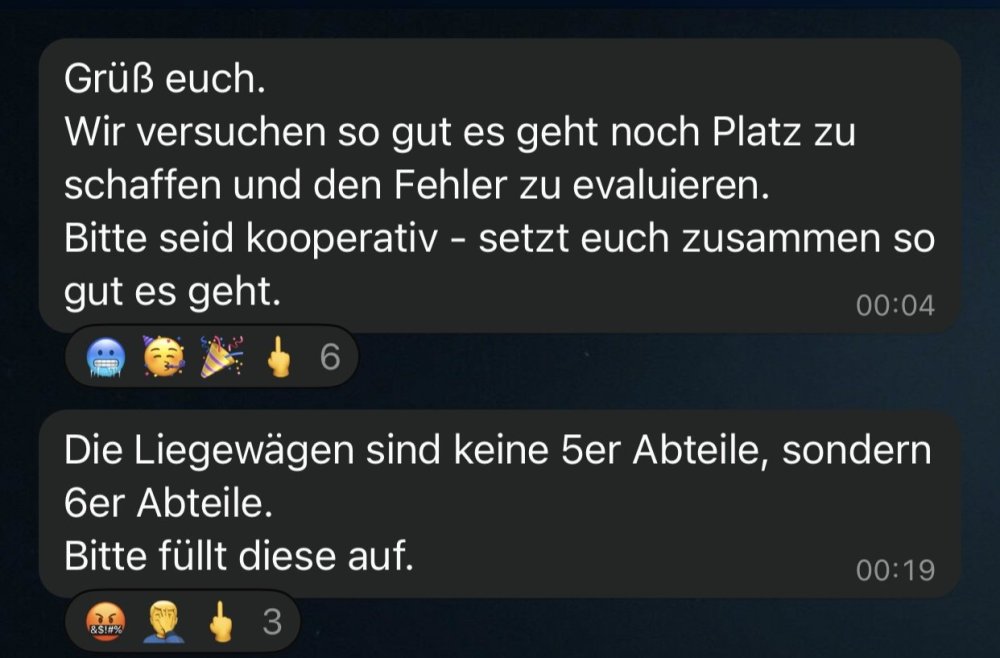
Task: Click the cold face emoji reaction
Action: point(106,357)
